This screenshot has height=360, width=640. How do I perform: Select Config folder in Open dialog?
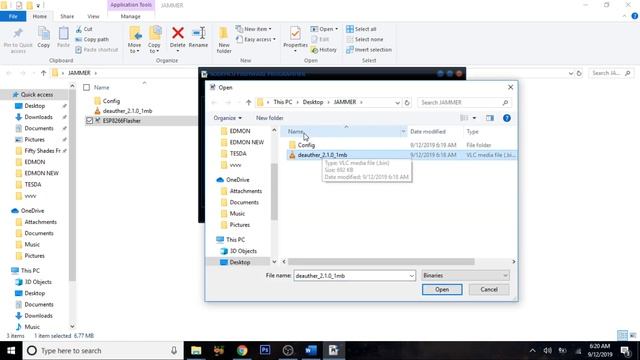tap(306, 145)
